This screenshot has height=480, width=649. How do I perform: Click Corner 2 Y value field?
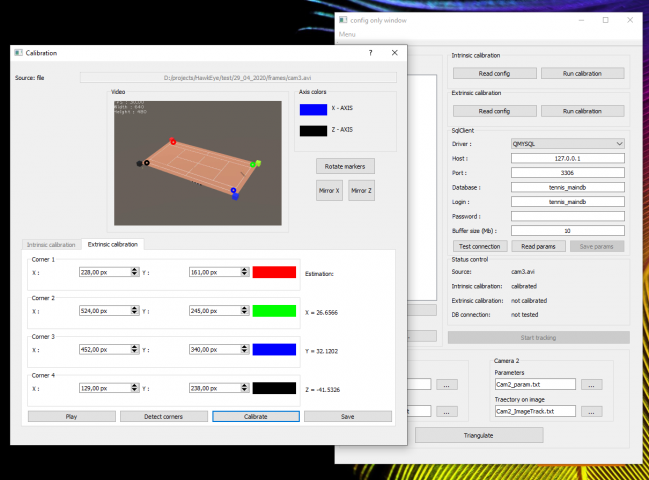pyautogui.click(x=215, y=311)
